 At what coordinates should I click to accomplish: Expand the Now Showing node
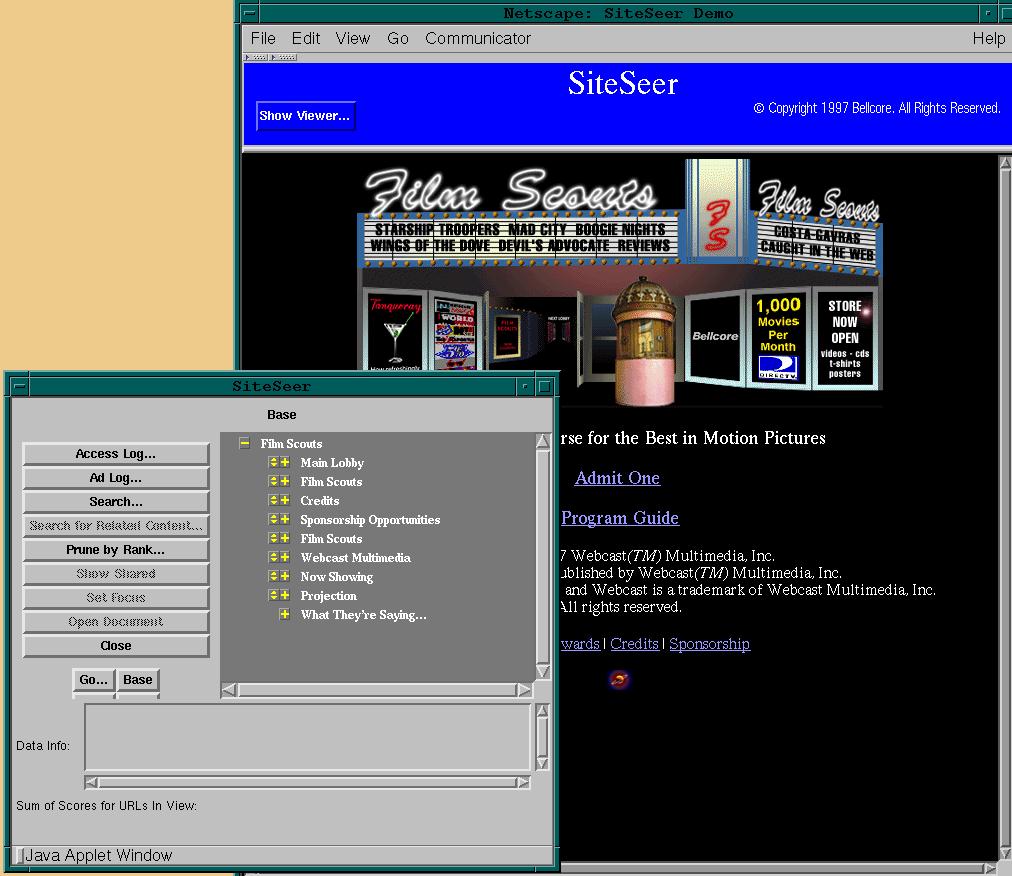pyautogui.click(x=285, y=576)
